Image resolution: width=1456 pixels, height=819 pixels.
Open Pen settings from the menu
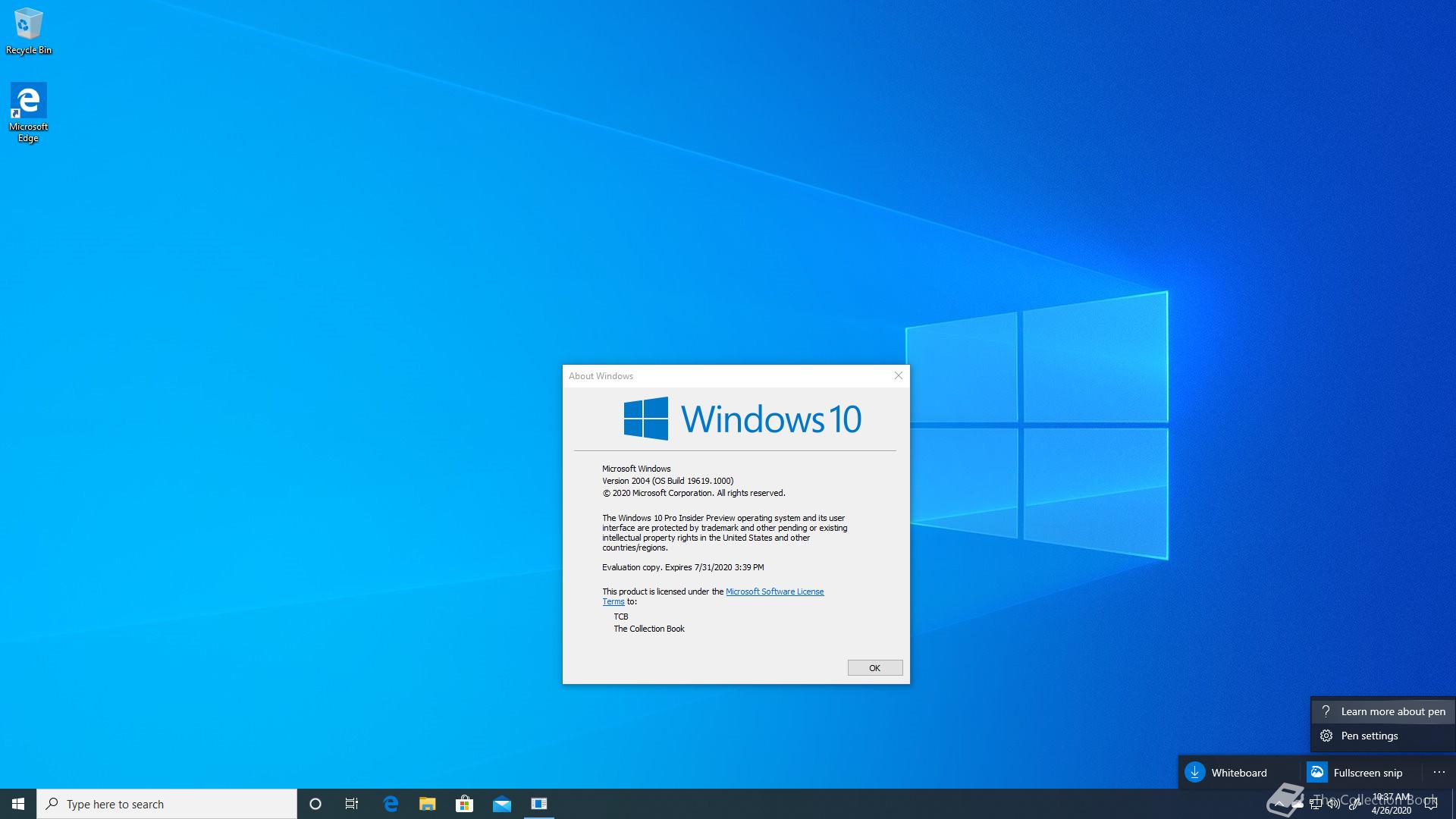(1383, 736)
